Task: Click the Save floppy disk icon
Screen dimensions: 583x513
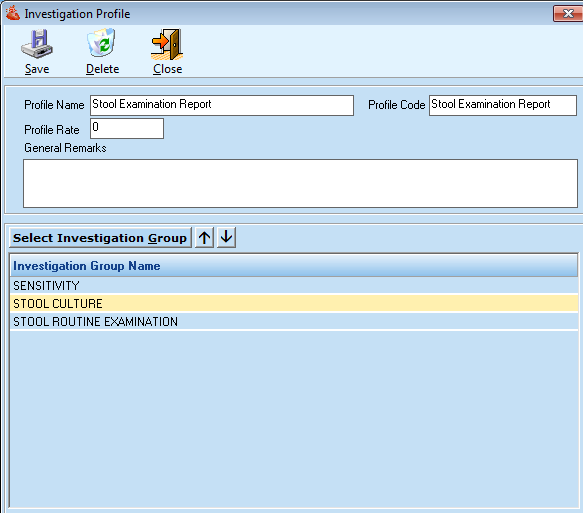Action: pyautogui.click(x=37, y=44)
